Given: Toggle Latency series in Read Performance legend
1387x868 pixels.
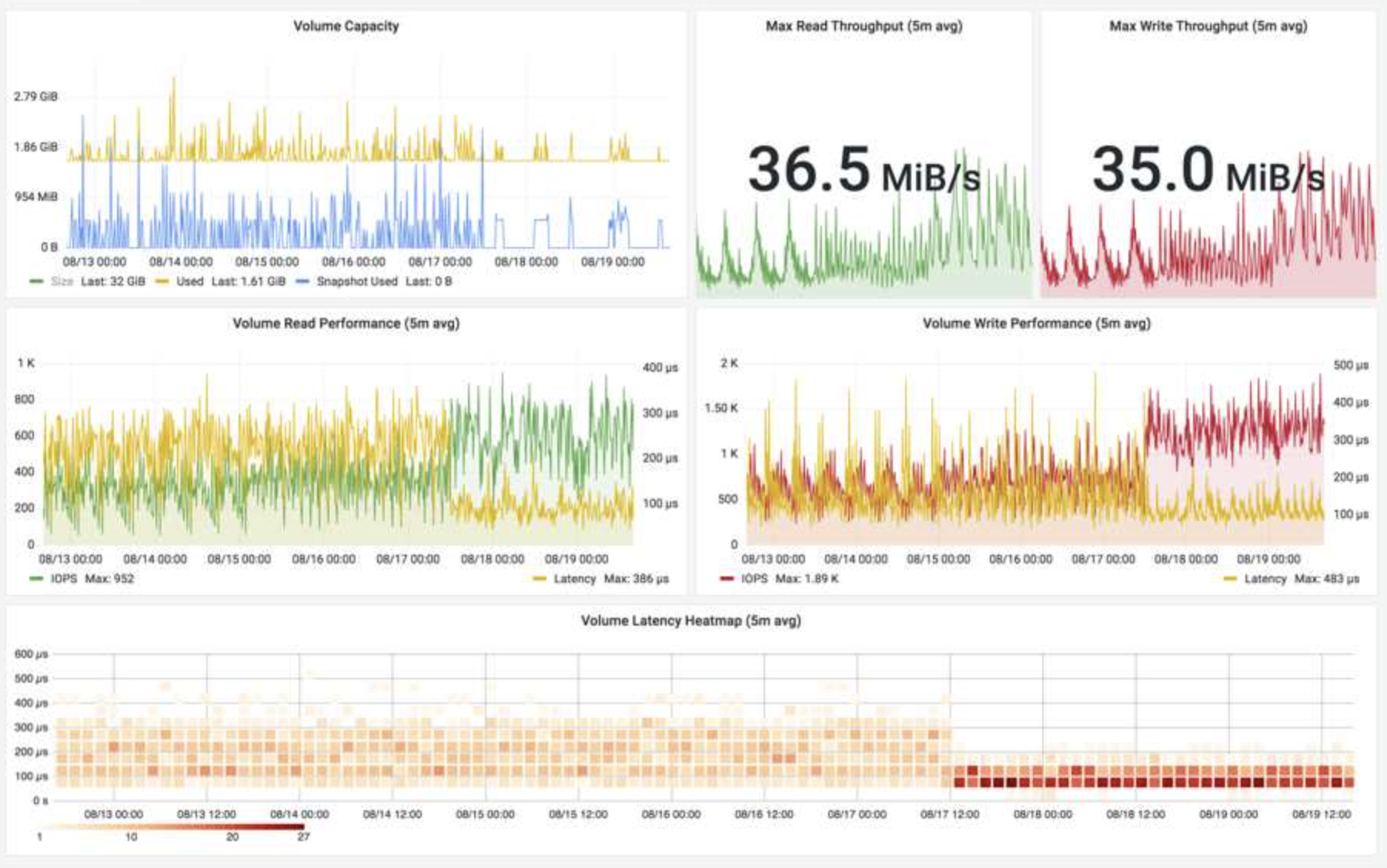Looking at the screenshot, I should point(574,579).
